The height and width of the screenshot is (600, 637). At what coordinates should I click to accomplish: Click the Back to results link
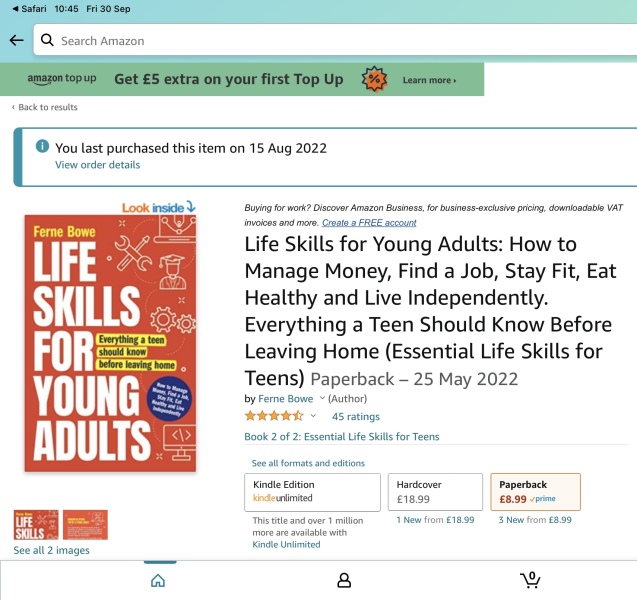47,107
